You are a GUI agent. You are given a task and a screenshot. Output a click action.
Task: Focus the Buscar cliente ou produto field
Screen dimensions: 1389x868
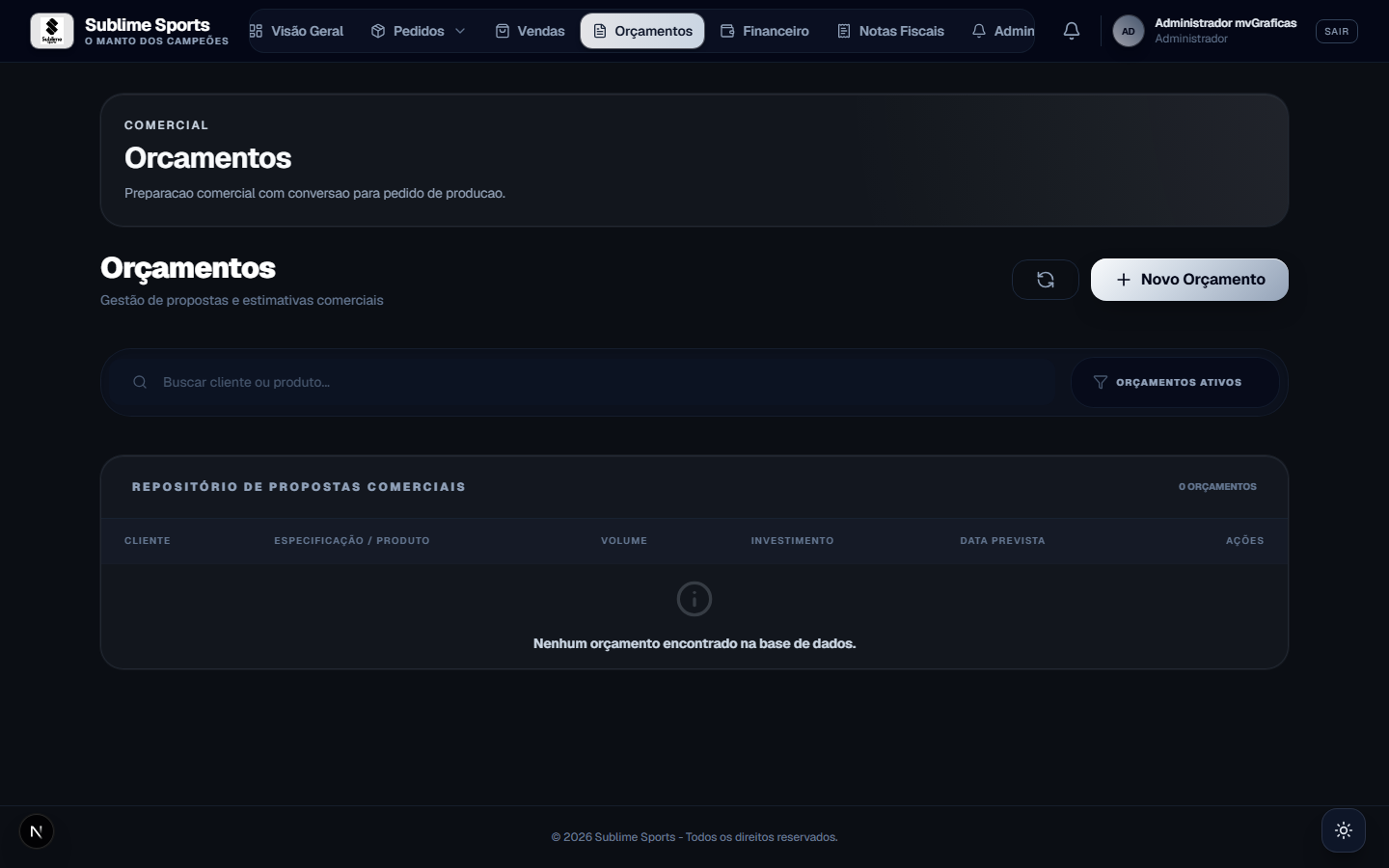click(x=583, y=382)
